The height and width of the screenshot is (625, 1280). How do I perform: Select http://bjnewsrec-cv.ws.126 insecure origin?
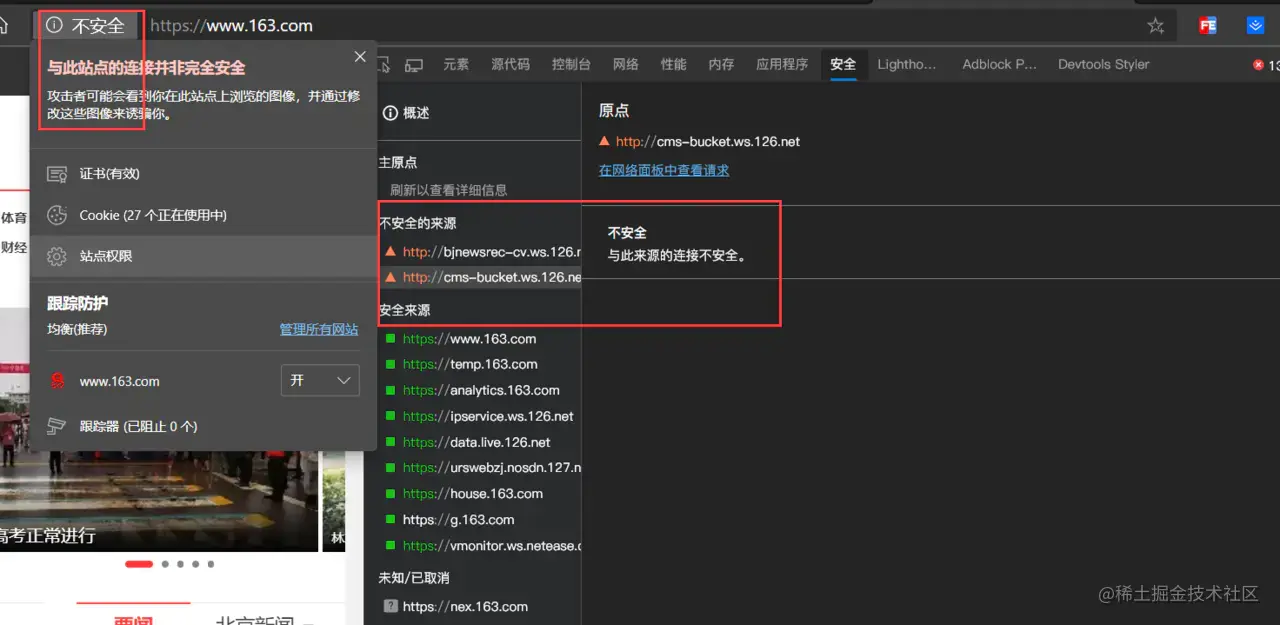click(480, 252)
